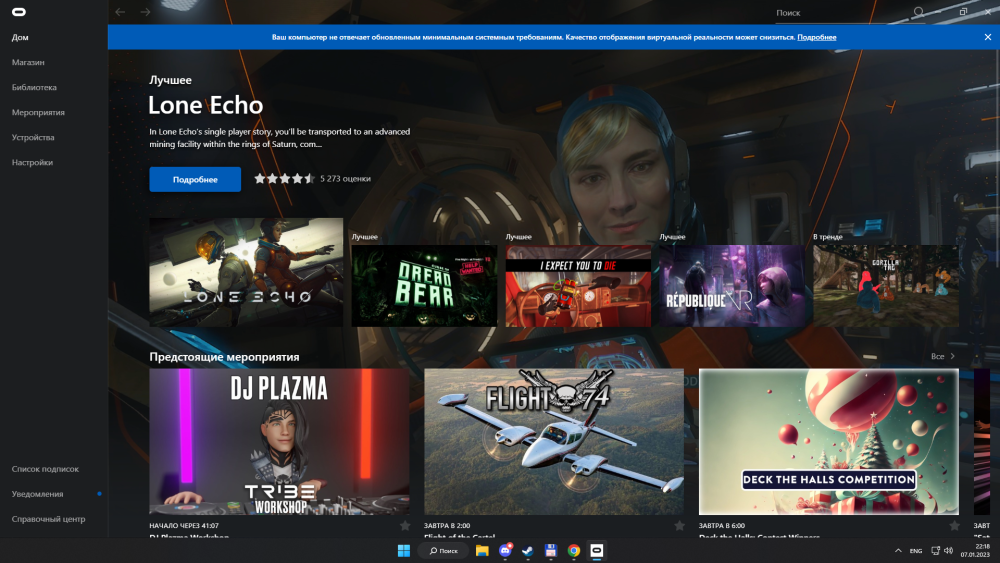Image resolution: width=1000 pixels, height=563 pixels.
Task: Launch Steam from the Windows taskbar
Action: (528, 551)
